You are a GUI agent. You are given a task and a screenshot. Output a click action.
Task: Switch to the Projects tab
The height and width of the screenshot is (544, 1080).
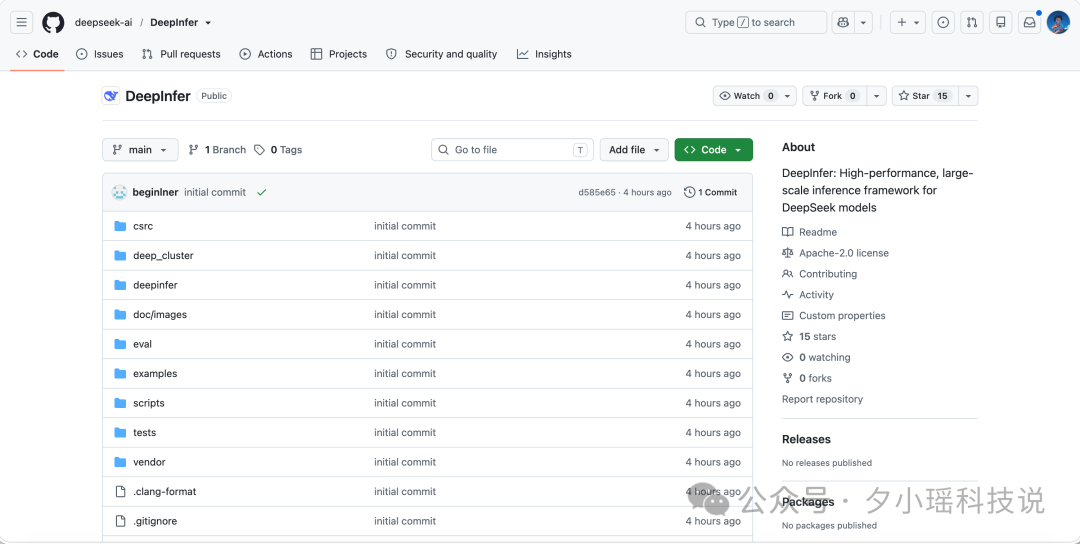[339, 54]
